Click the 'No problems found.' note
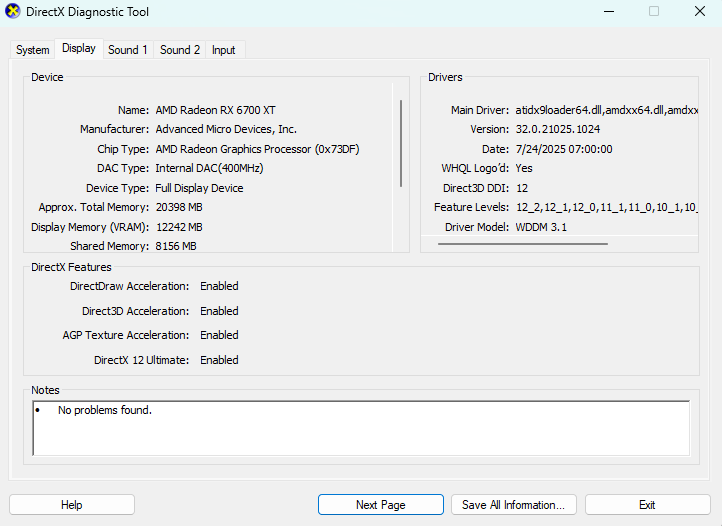Viewport: 722px width, 526px height. click(105, 410)
